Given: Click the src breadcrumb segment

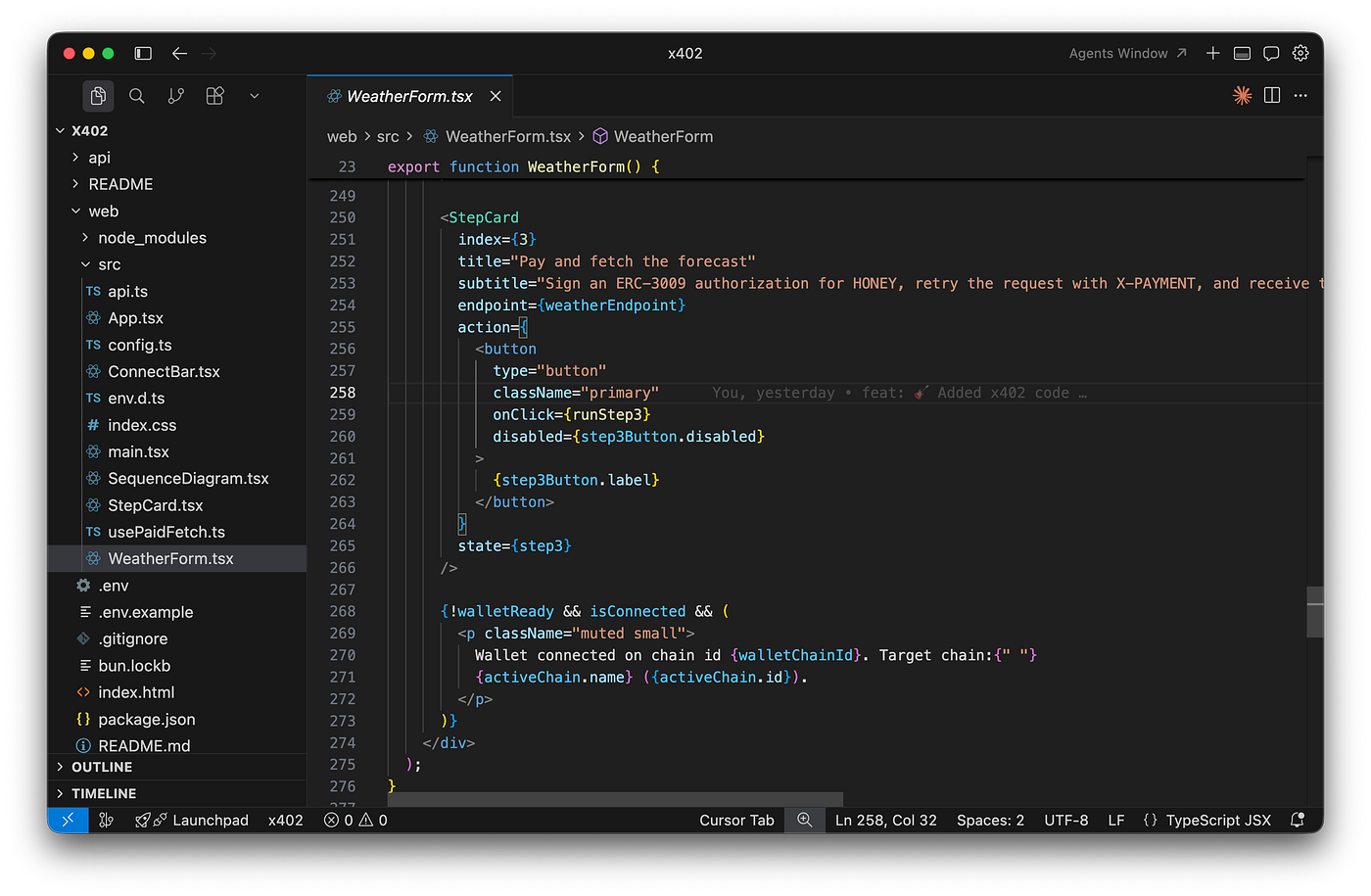Looking at the screenshot, I should [x=388, y=136].
